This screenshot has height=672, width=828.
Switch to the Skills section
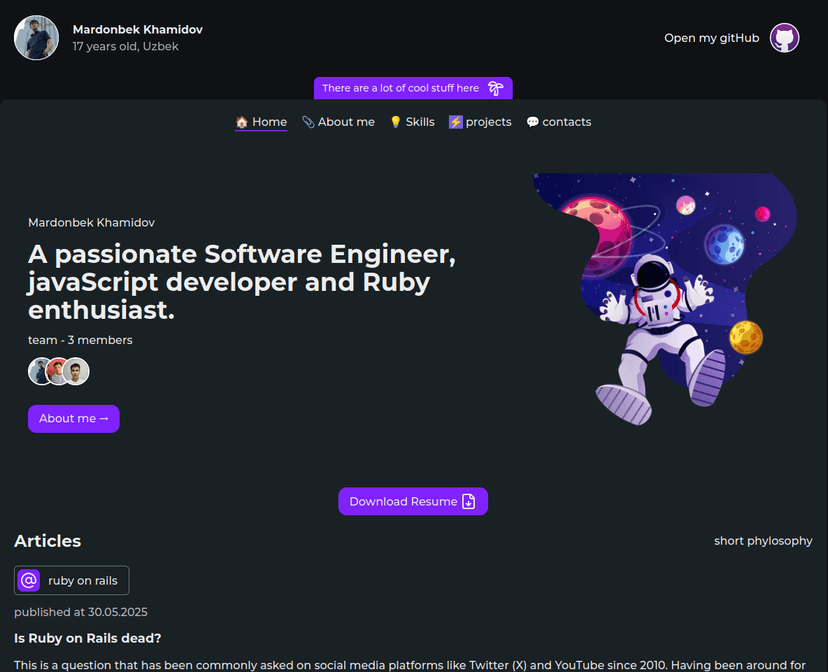(x=419, y=121)
